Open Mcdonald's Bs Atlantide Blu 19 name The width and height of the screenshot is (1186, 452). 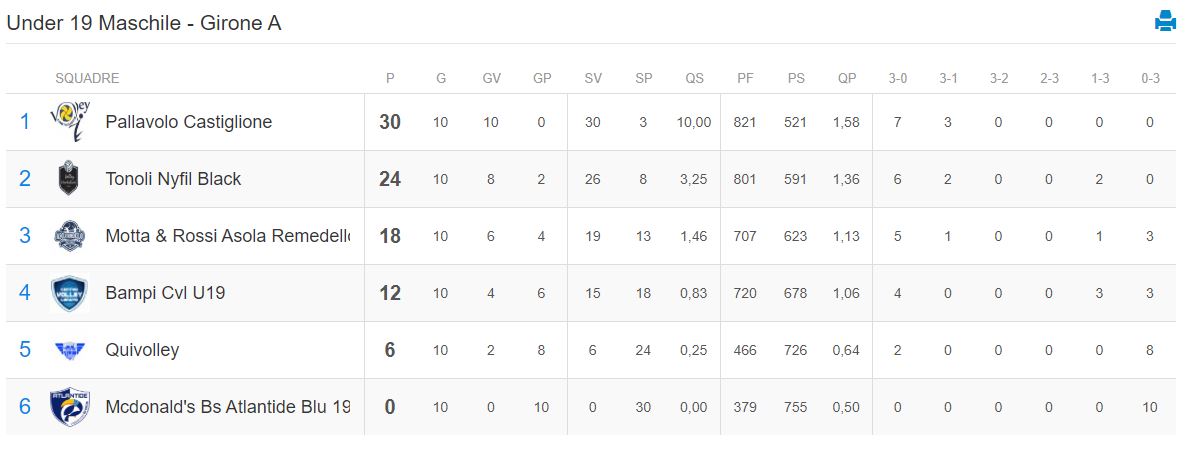[x=228, y=407]
